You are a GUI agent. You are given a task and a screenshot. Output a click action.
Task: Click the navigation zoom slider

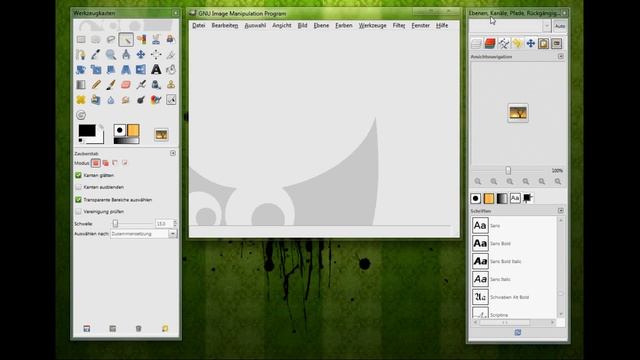[x=508, y=170]
